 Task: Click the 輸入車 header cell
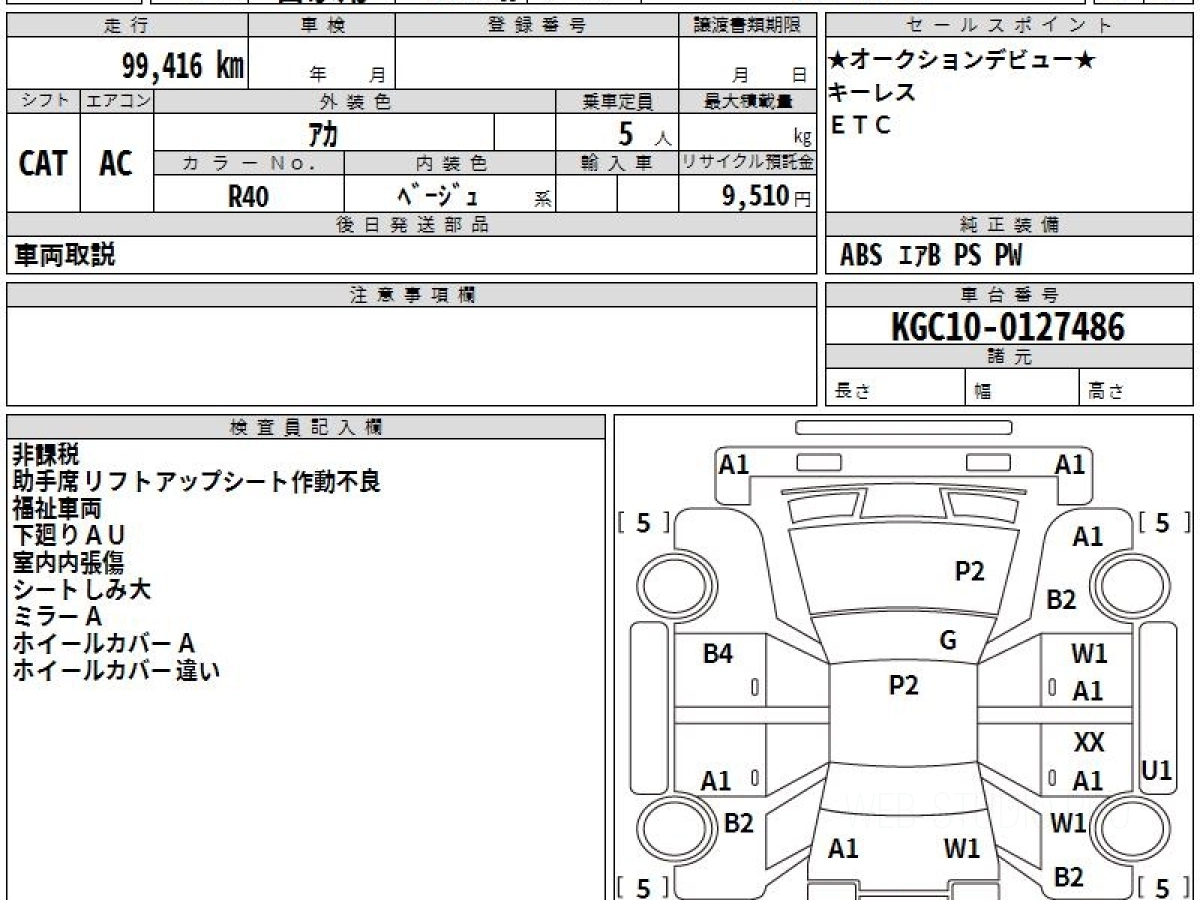tap(617, 163)
